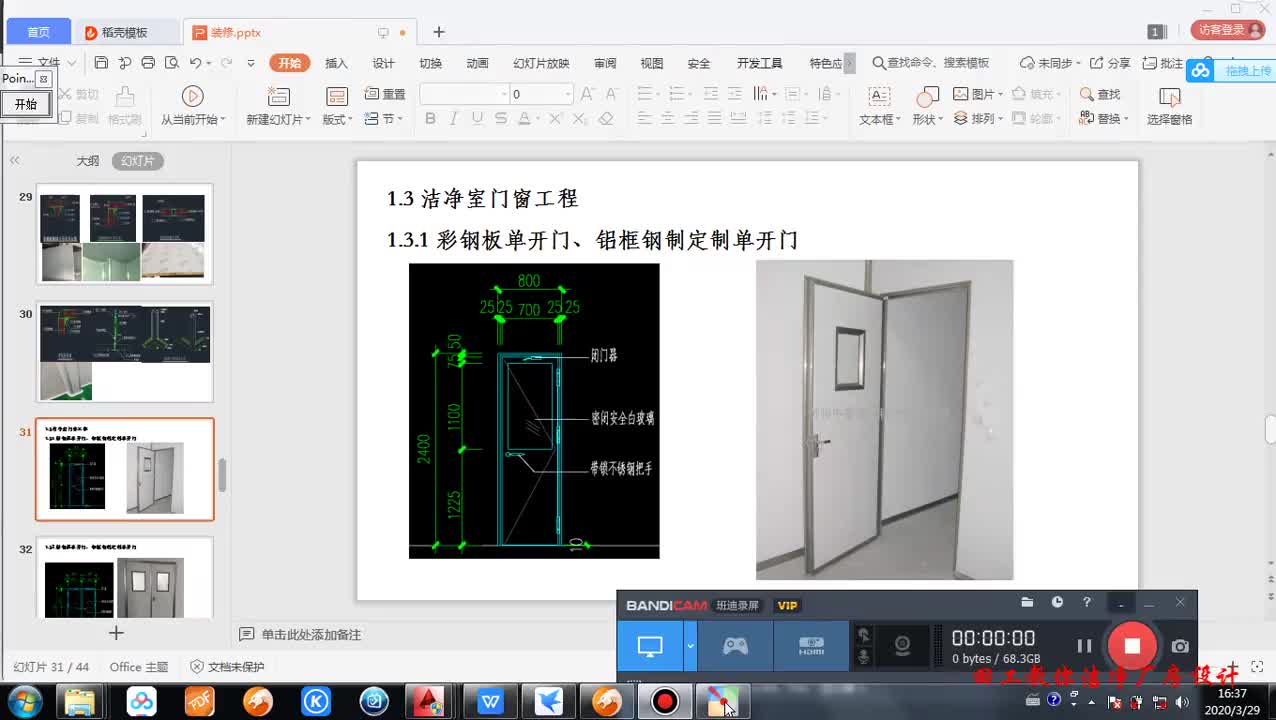
Task: Click the save icon in quick access toolbar
Action: [101, 63]
